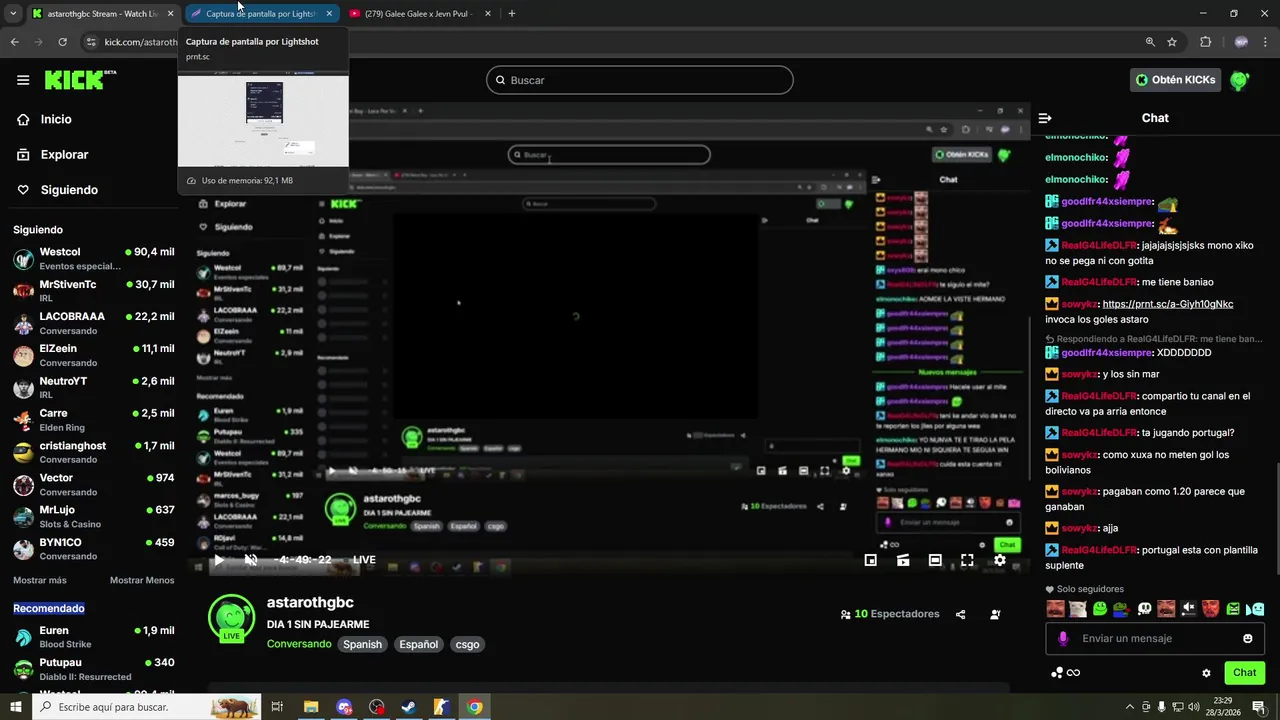Open the Chrome tab search dropdown
Image resolution: width=1280 pixels, height=720 pixels.
point(13,14)
